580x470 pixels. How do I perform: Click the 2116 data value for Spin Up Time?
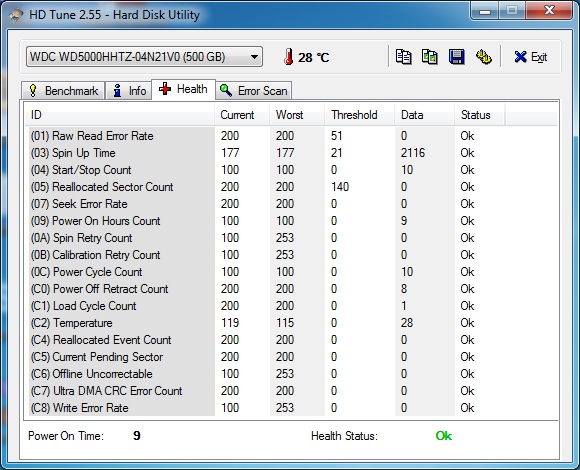[413, 153]
